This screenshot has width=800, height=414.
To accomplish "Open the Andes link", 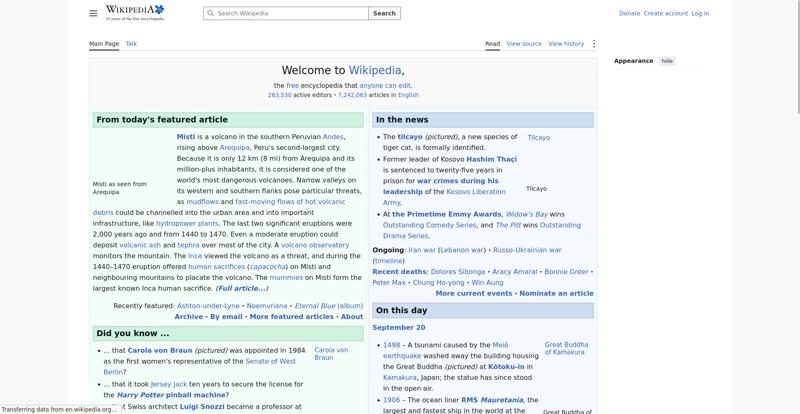I will (333, 137).
